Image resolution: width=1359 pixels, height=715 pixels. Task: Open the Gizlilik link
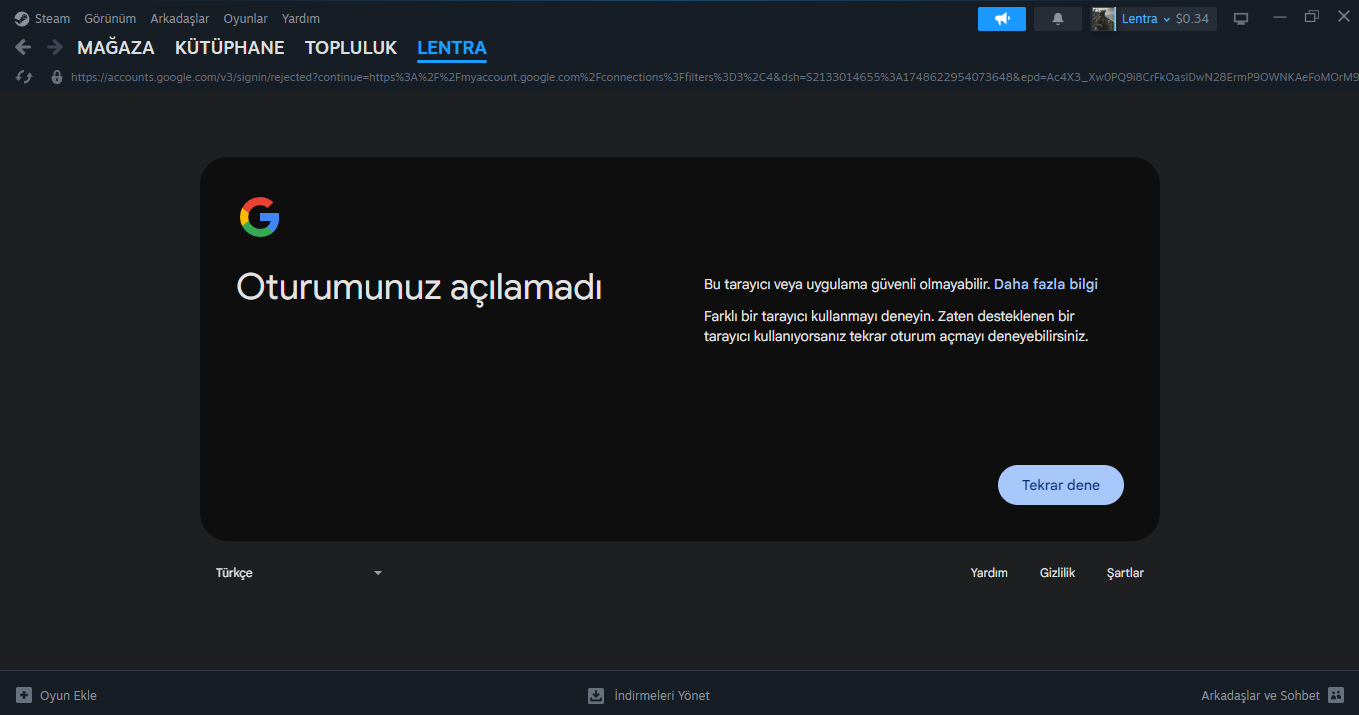(x=1057, y=573)
